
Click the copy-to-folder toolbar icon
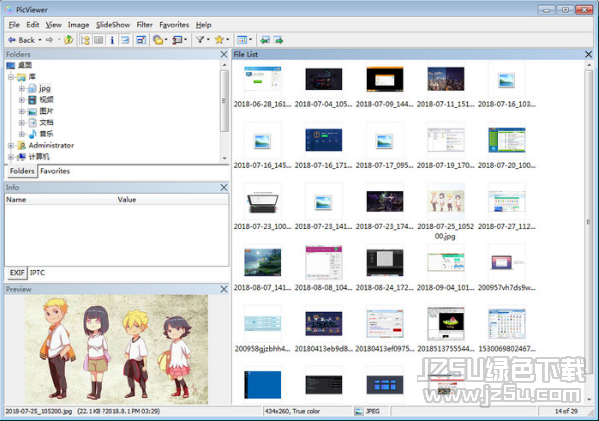[x=158, y=40]
